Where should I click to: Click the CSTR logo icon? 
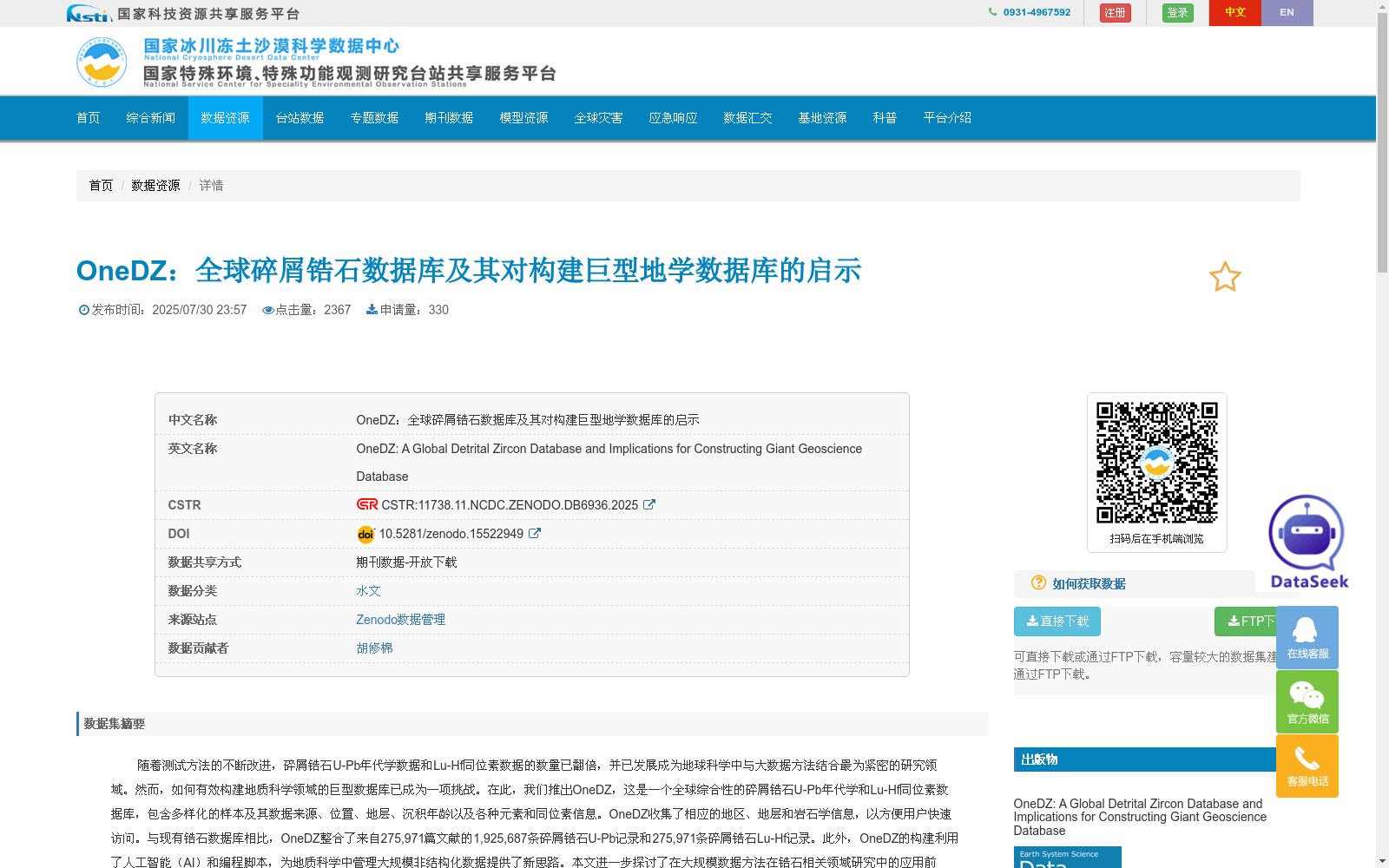367,504
